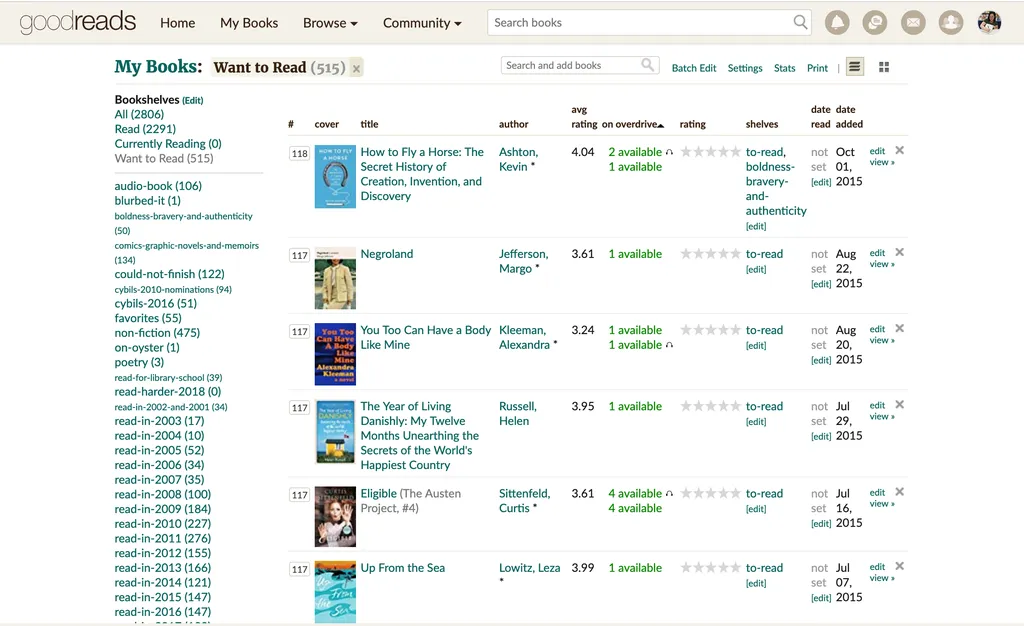Edit shelves for Negroland row

click(756, 269)
